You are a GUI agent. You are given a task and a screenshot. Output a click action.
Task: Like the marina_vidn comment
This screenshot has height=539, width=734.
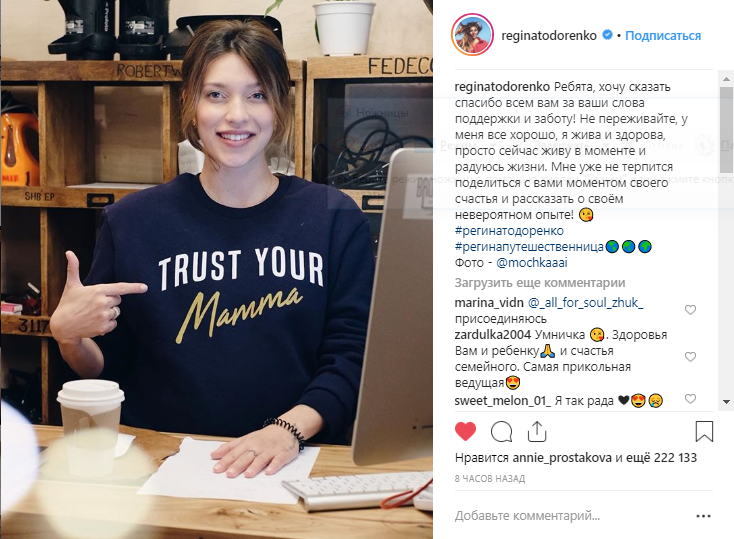point(690,310)
